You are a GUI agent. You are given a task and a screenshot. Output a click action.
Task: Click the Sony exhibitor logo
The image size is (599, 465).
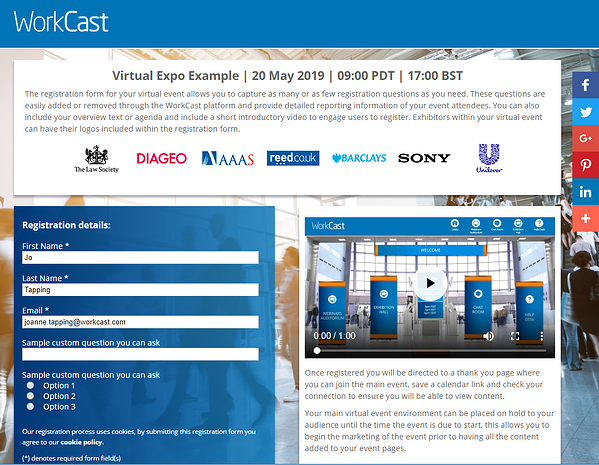click(424, 158)
